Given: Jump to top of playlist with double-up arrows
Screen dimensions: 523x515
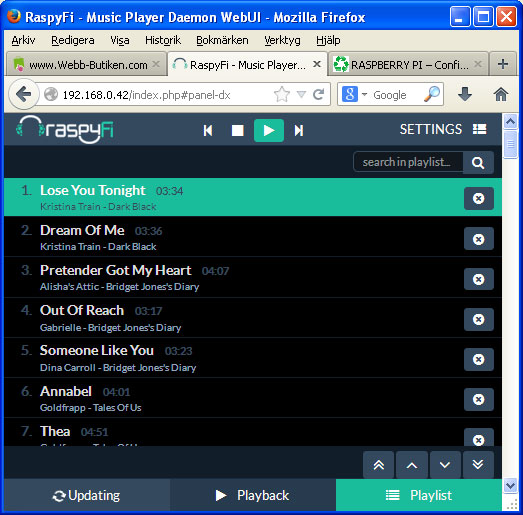Looking at the screenshot, I should (x=379, y=465).
